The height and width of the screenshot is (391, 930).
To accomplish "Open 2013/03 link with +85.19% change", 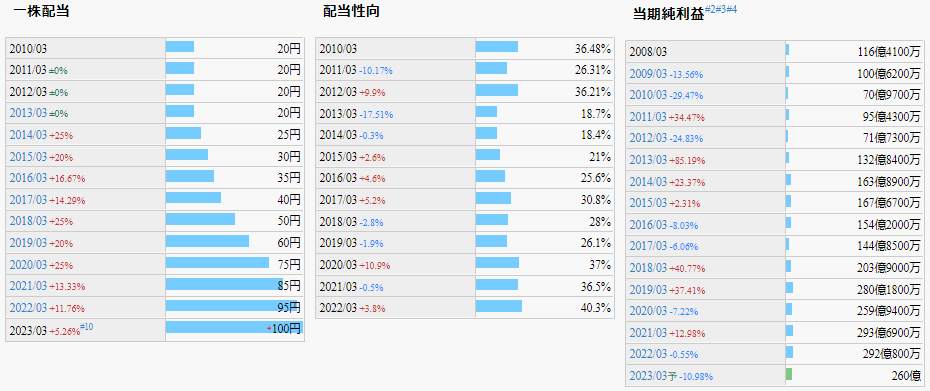I will click(648, 160).
